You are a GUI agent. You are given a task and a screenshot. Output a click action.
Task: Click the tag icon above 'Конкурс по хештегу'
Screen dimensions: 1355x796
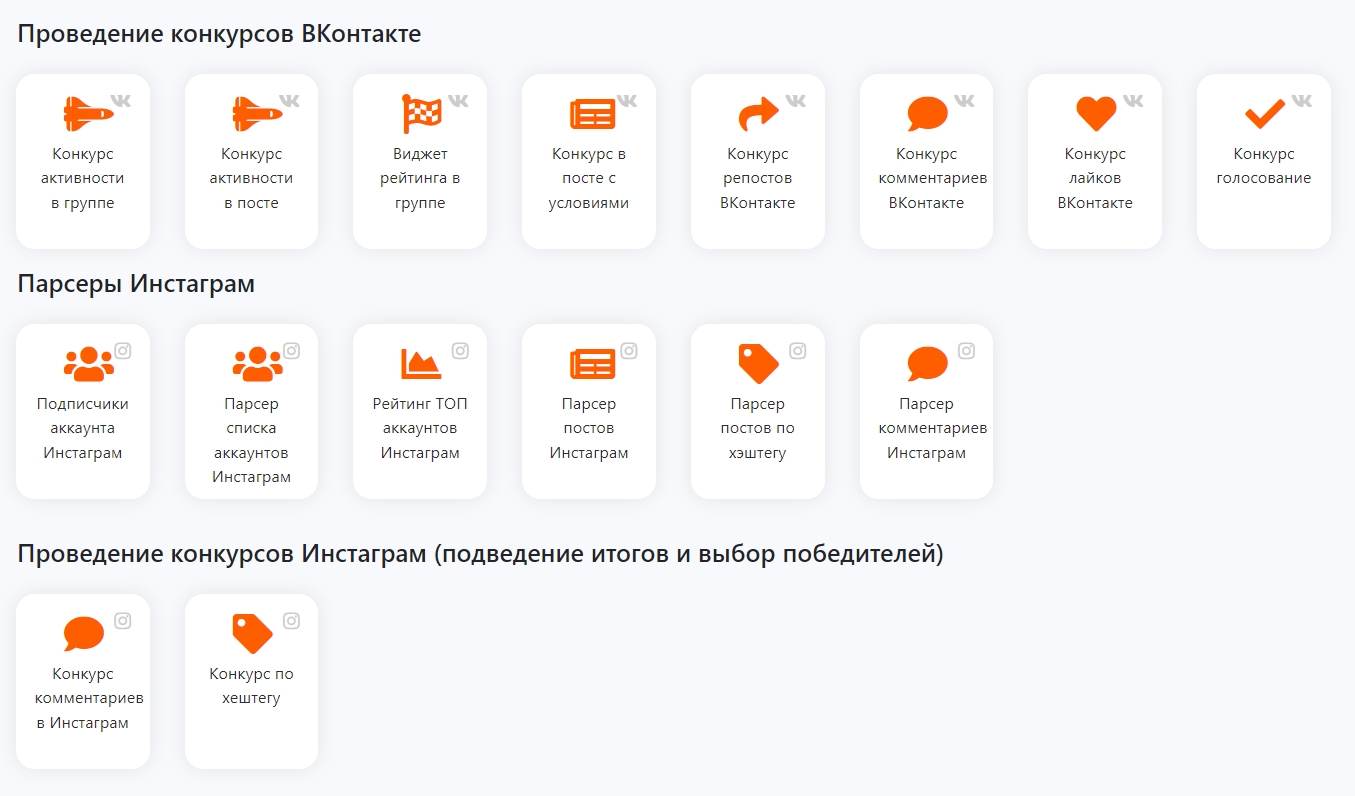[x=252, y=634]
